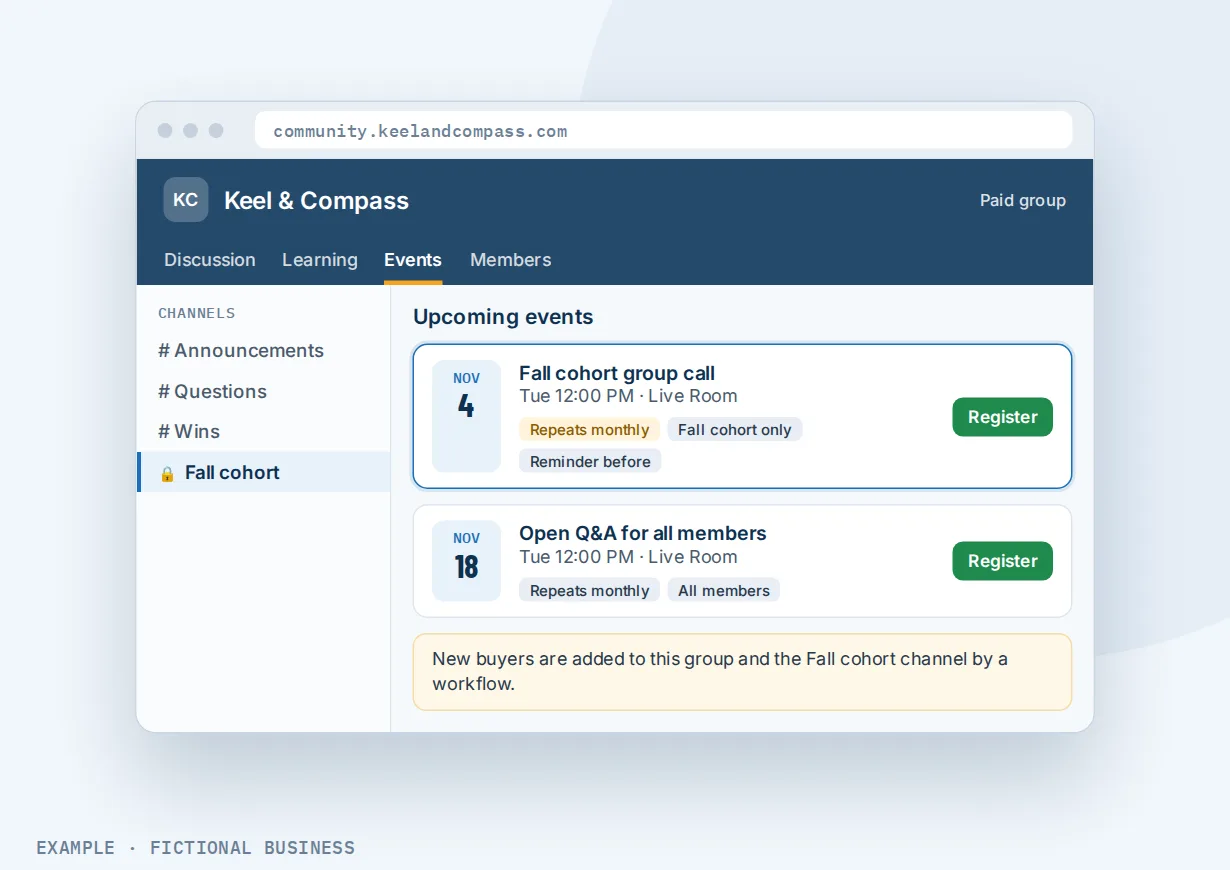Click the Reminder before tag
The width and height of the screenshot is (1230, 870).
[590, 462]
